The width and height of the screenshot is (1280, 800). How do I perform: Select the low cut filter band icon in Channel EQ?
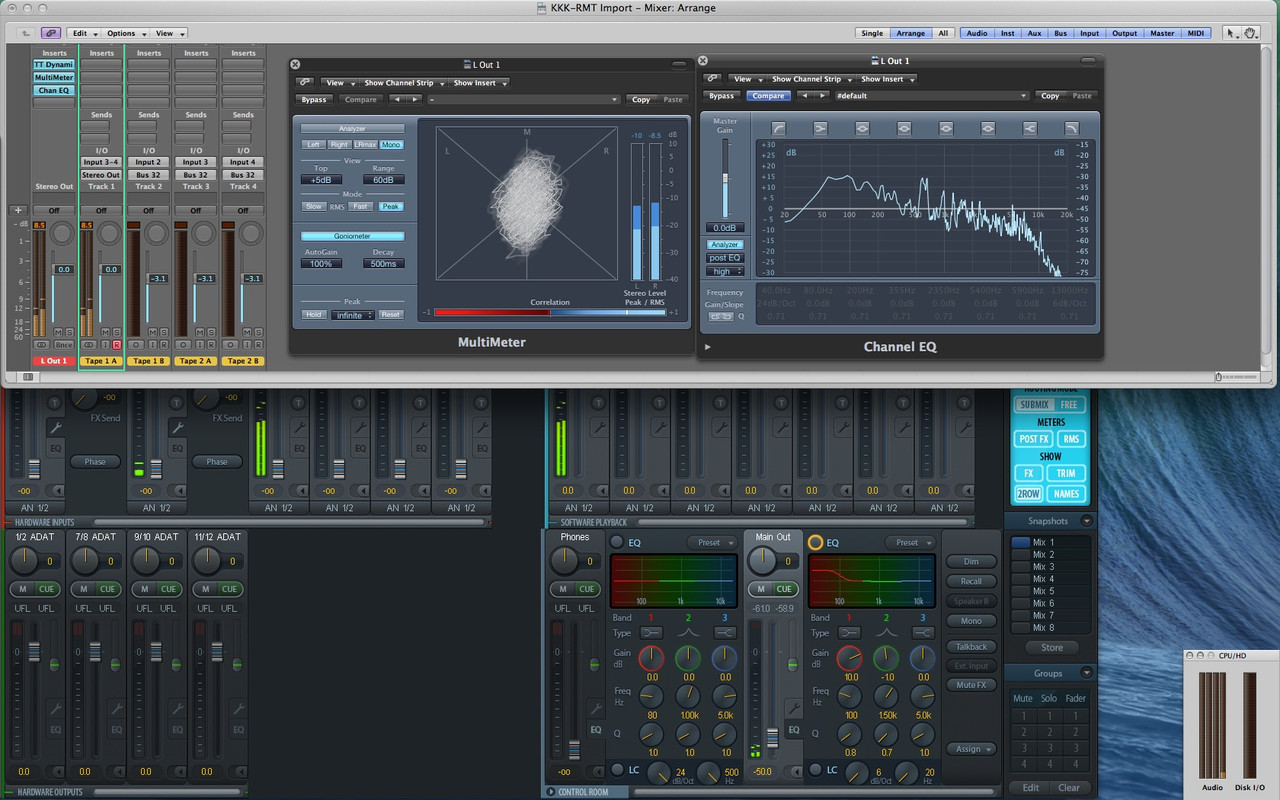pyautogui.click(x=778, y=128)
